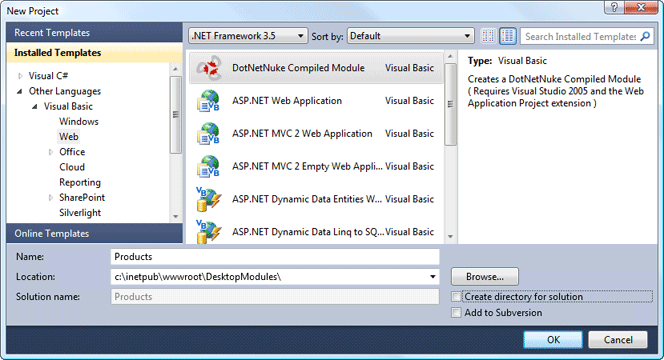Select the Reporting category in tree
The image size is (664, 360).
click(80, 183)
